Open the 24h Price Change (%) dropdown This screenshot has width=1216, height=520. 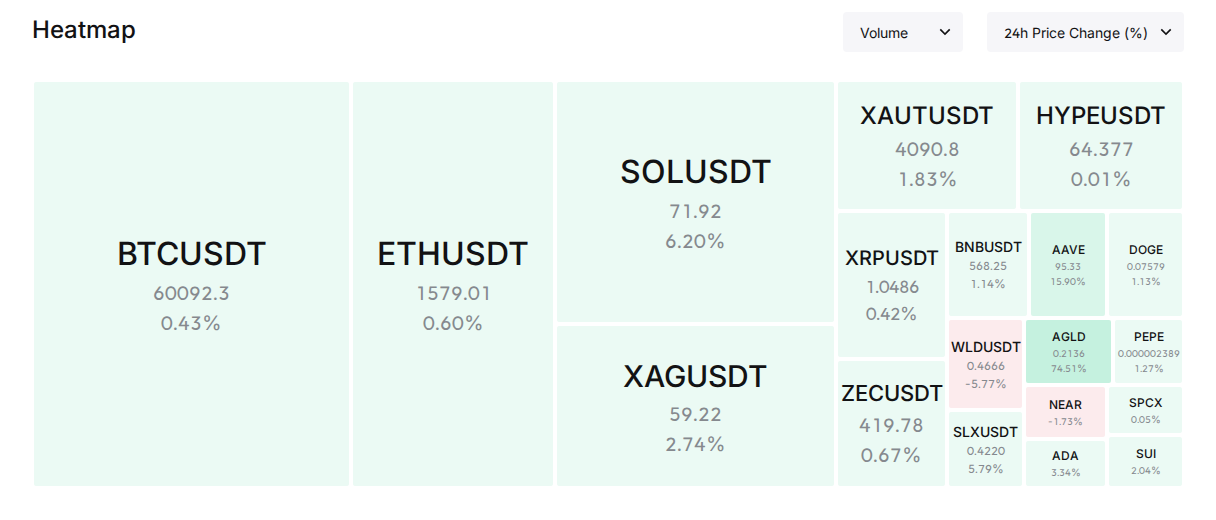1085,33
